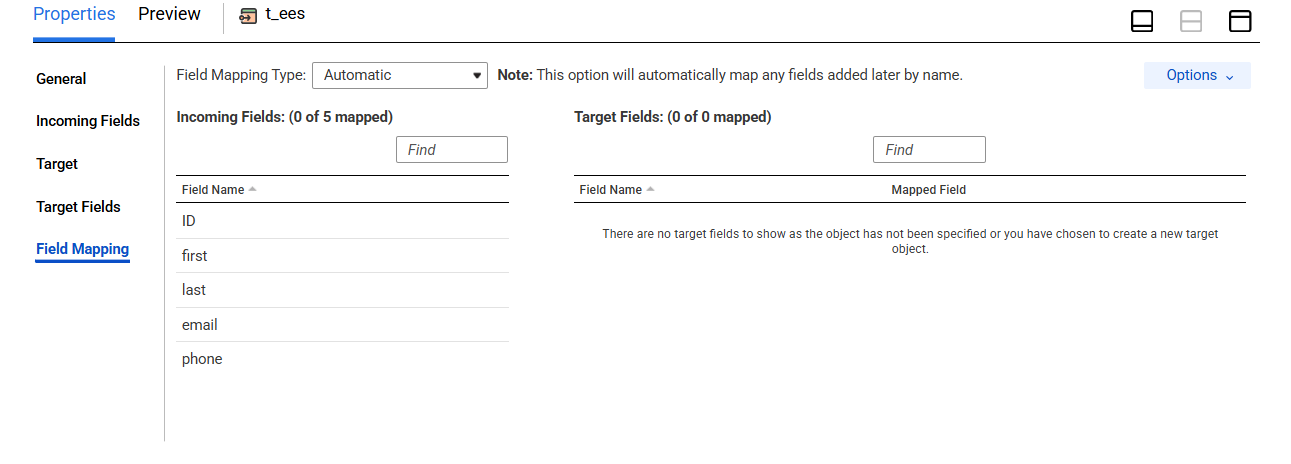Image resolution: width=1291 pixels, height=464 pixels.
Task: Select the first incoming field row
Action: click(x=342, y=256)
